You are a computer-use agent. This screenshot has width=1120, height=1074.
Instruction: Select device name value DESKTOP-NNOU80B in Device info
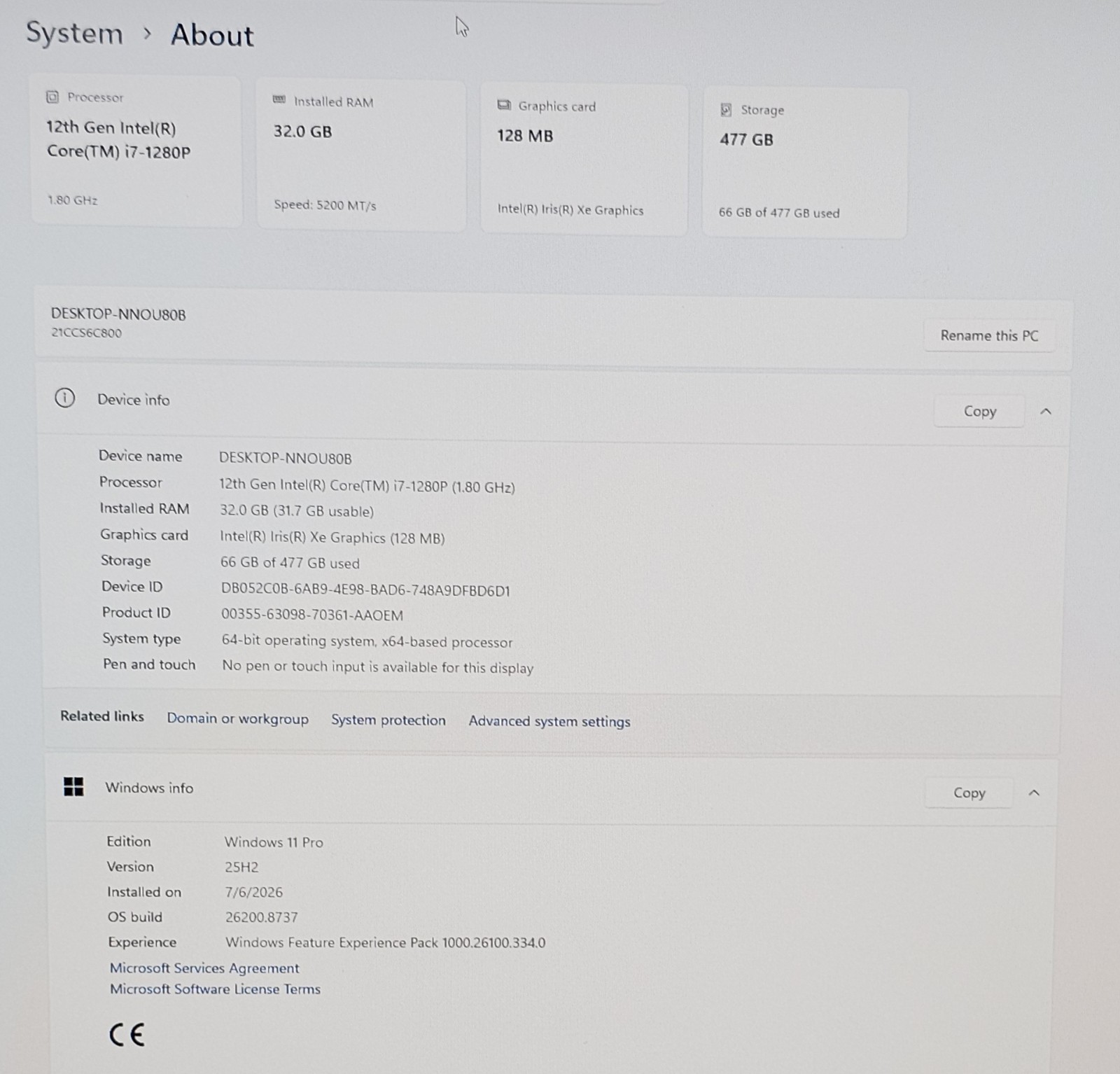(x=286, y=458)
